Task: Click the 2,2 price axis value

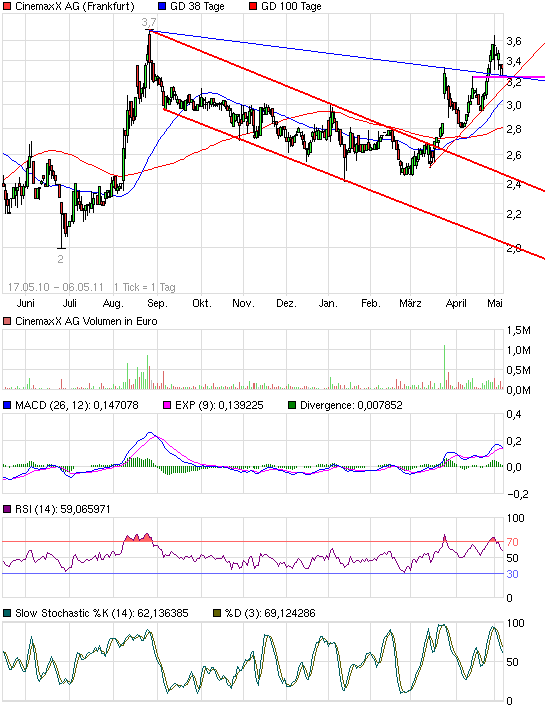Action: (x=514, y=214)
